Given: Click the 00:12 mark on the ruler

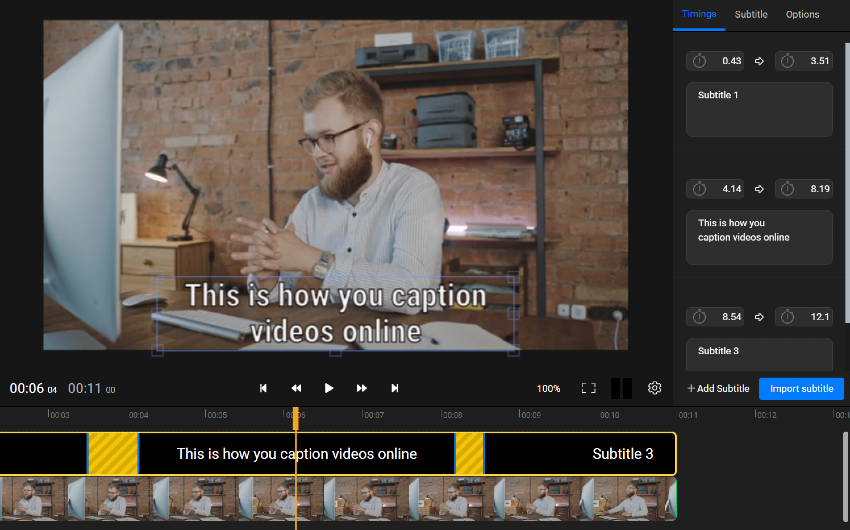Looking at the screenshot, I should 765,415.
